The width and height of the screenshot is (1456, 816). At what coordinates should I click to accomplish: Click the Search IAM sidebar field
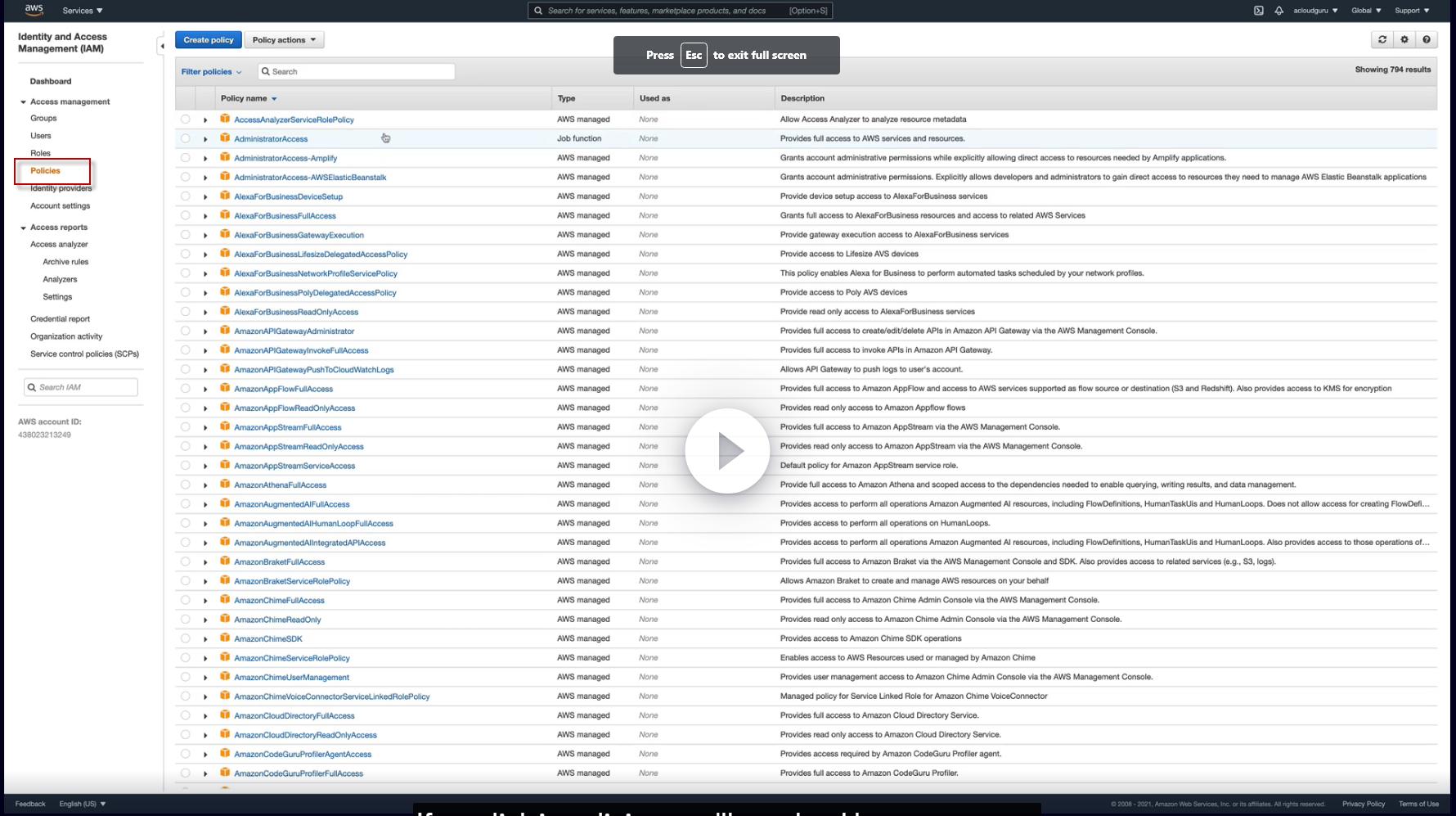point(81,387)
